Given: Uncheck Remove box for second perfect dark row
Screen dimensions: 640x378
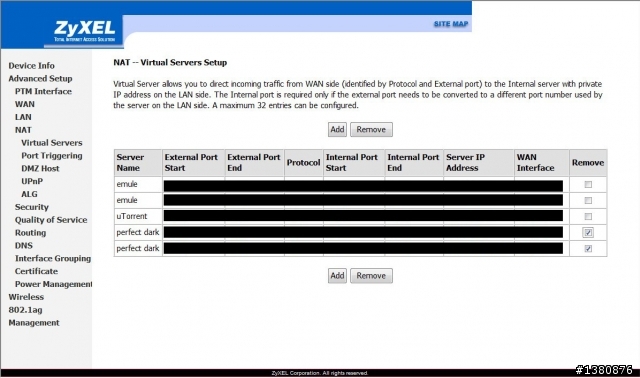Looking at the screenshot, I should pyautogui.click(x=588, y=249).
